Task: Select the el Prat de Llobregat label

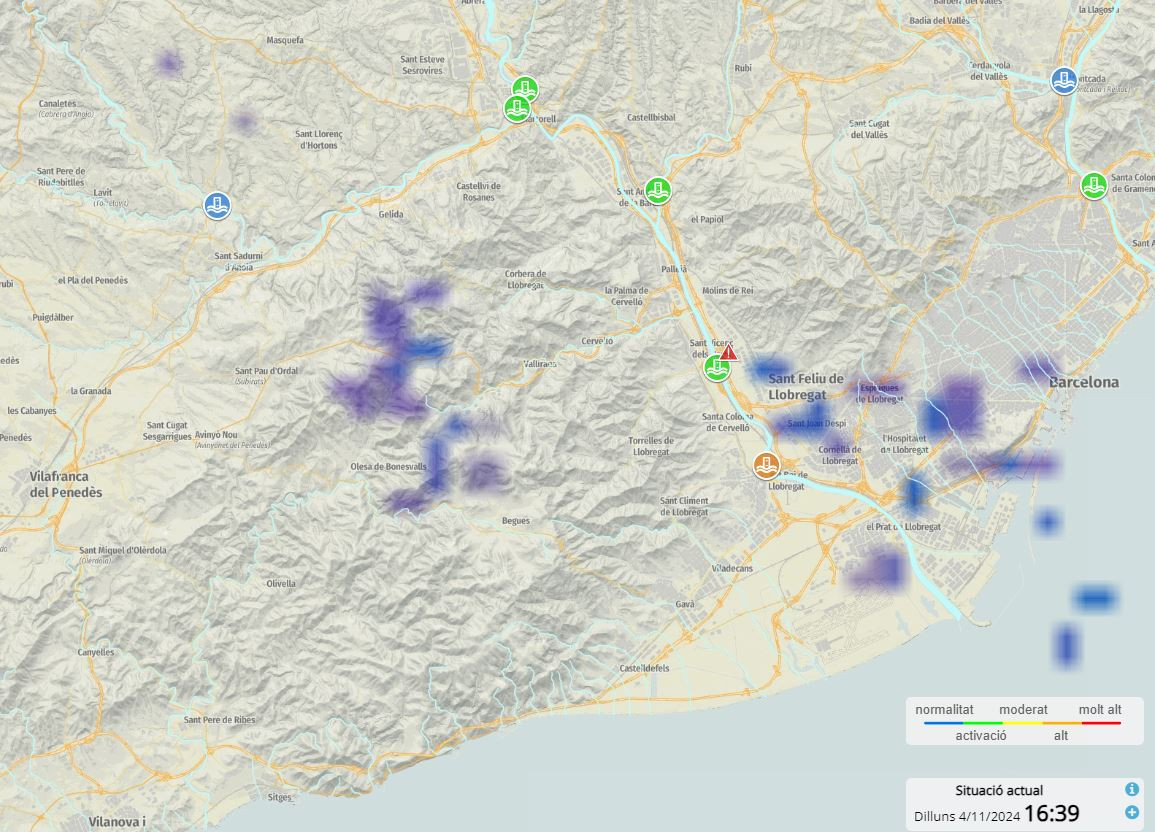Action: click(x=903, y=527)
